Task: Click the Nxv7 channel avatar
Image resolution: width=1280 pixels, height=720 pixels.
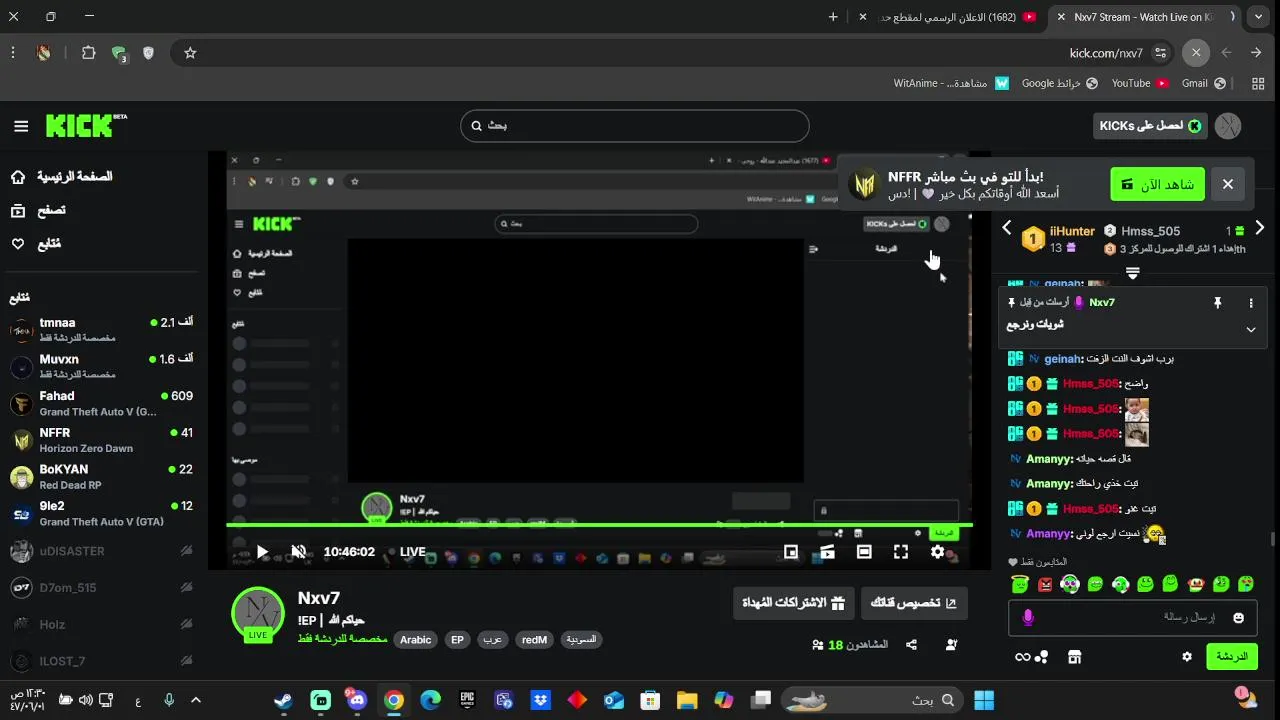Action: [x=258, y=612]
